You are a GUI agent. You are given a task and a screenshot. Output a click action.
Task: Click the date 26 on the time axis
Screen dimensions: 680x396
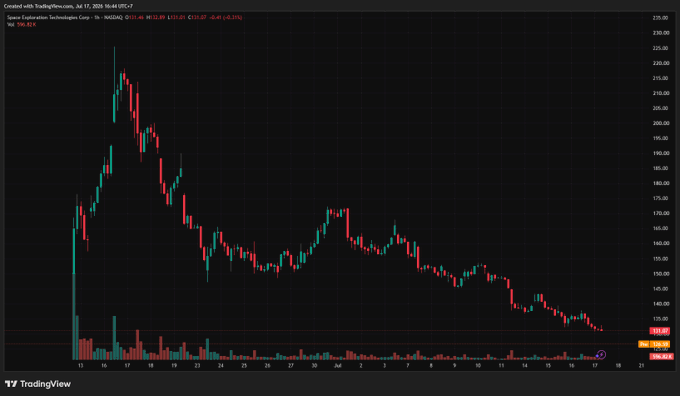pyautogui.click(x=268, y=366)
